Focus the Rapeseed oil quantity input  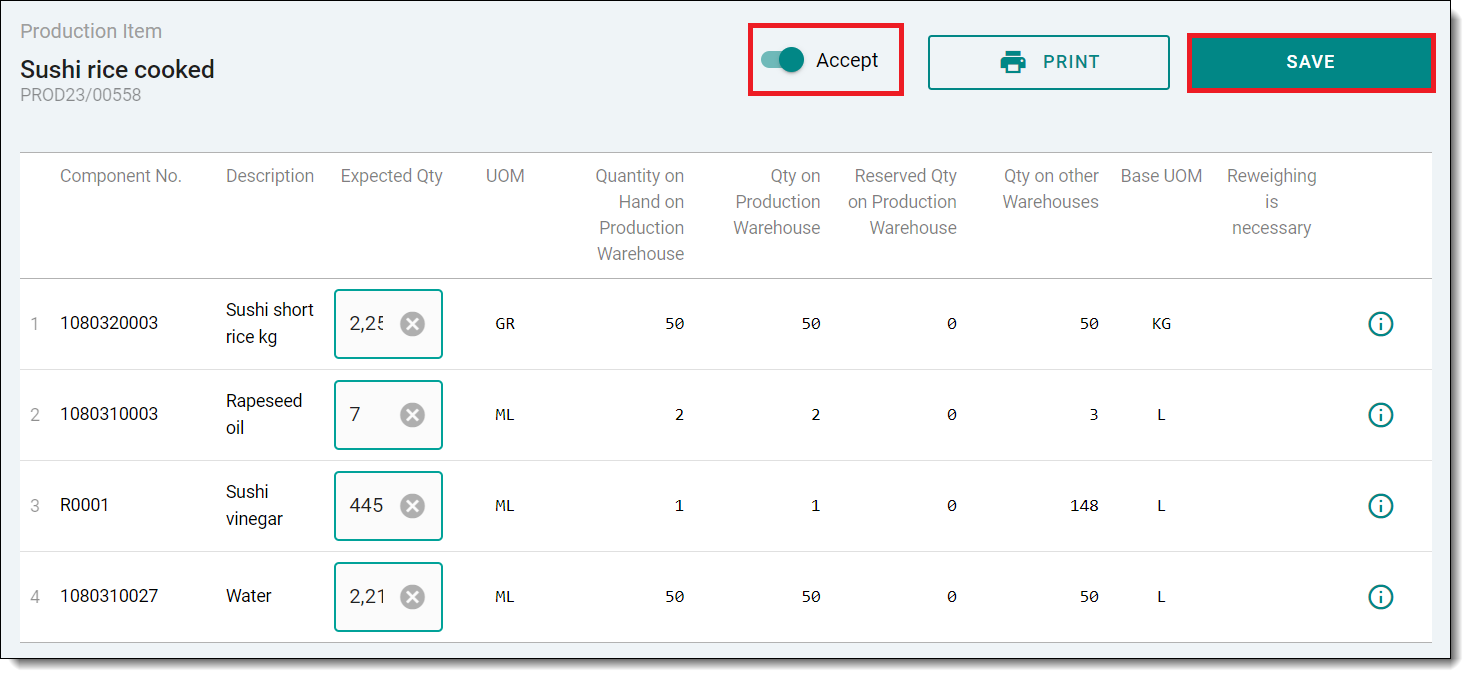click(x=366, y=415)
